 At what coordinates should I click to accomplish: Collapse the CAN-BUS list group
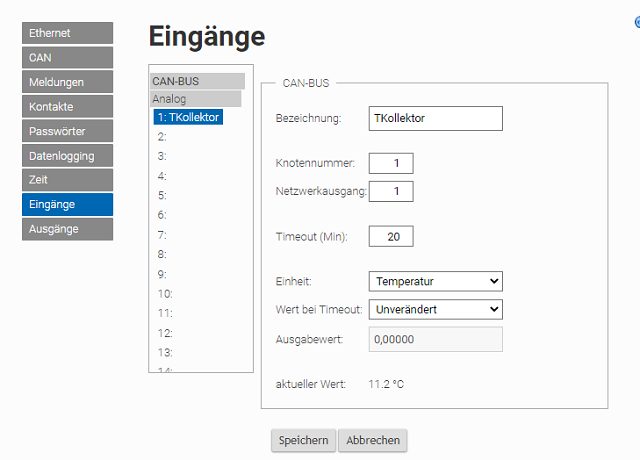(x=198, y=81)
